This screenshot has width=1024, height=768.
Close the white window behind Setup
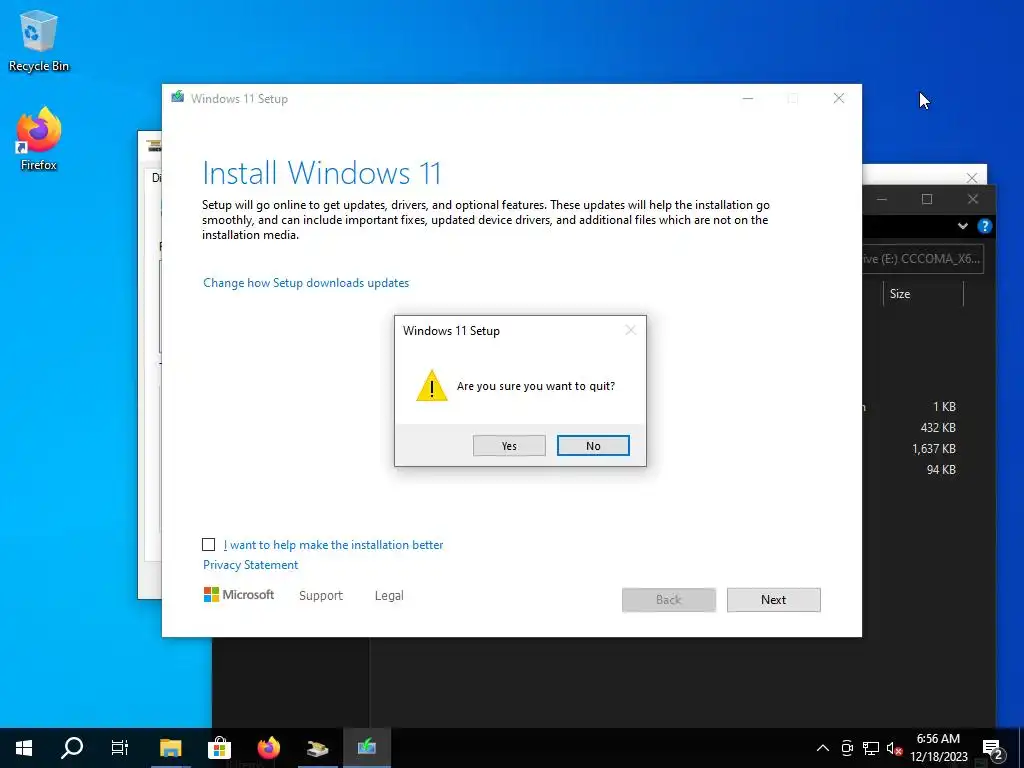click(x=972, y=178)
